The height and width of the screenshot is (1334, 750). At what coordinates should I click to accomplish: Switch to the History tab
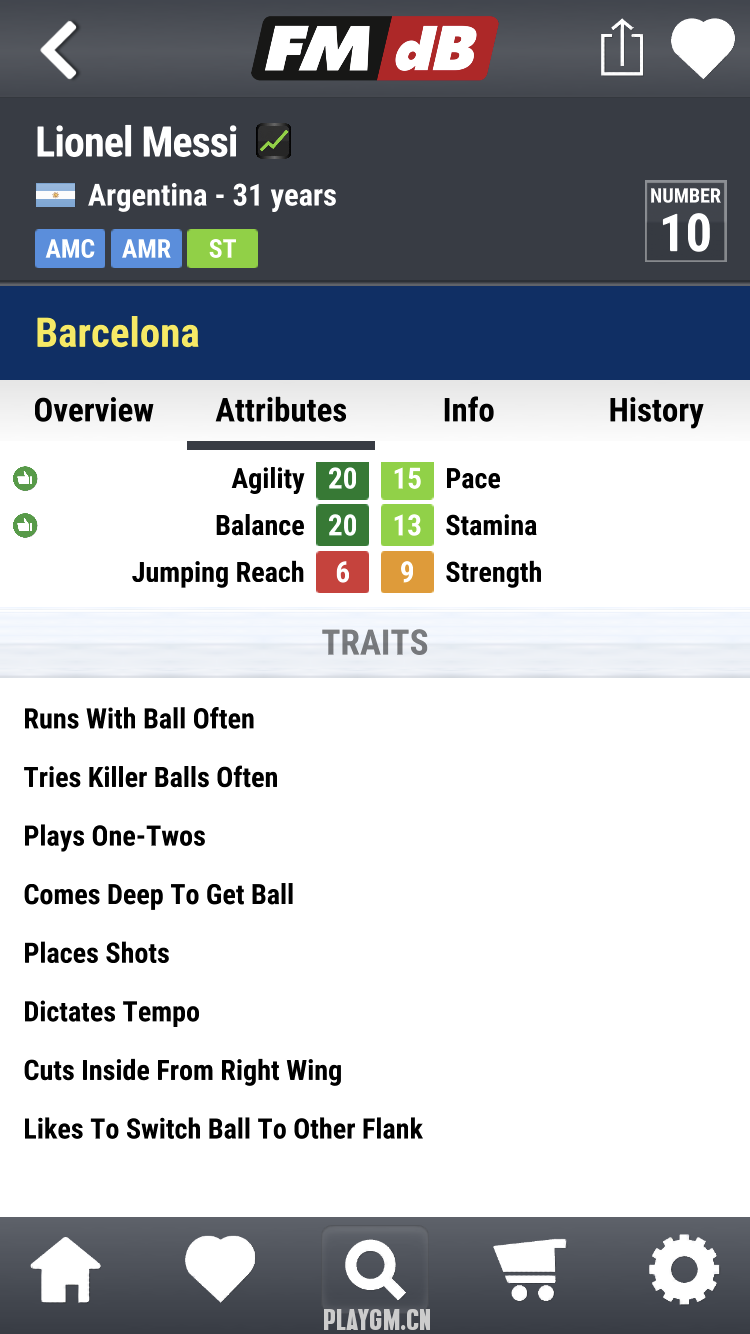[x=656, y=410]
